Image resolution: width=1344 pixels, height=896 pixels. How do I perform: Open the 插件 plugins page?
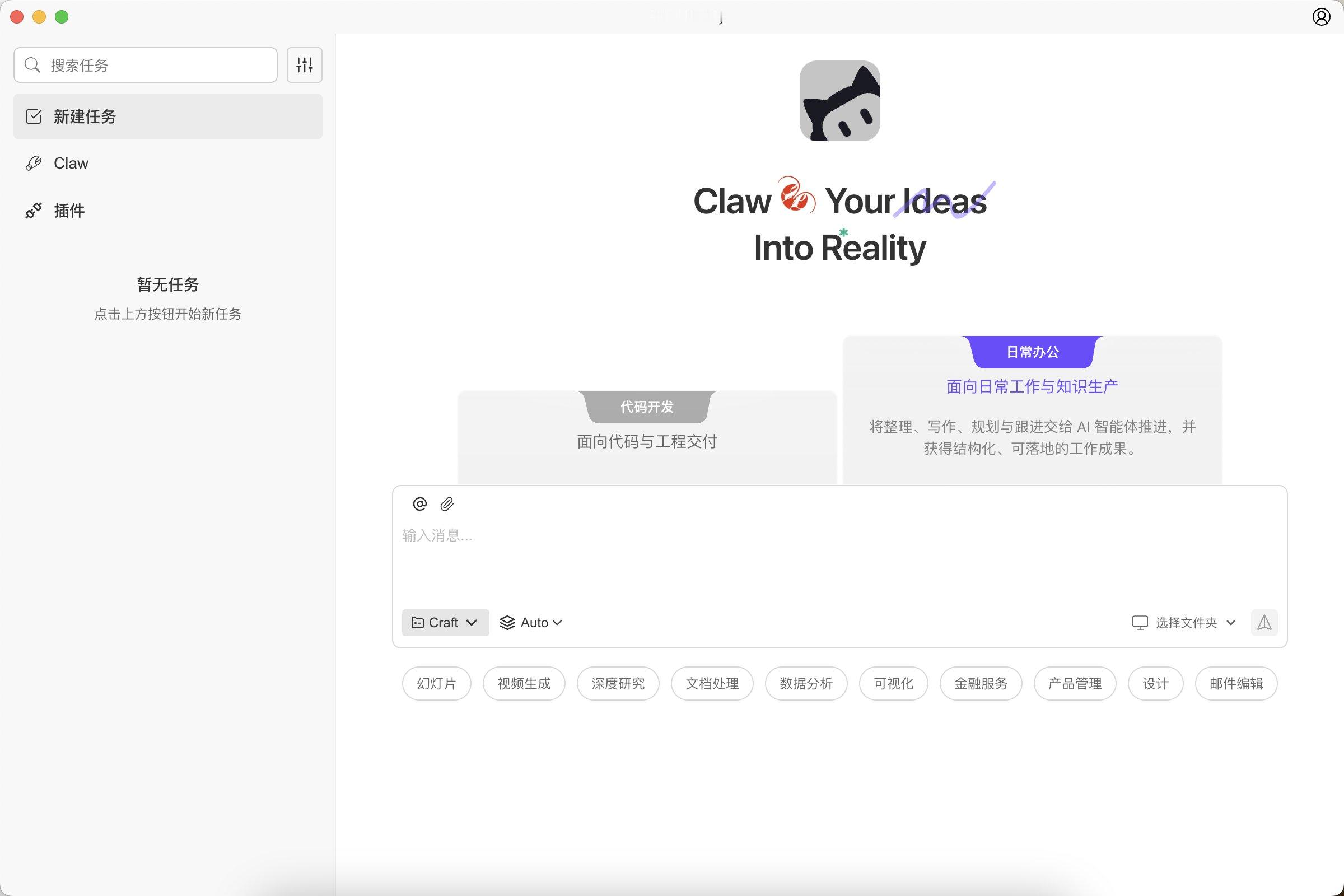point(68,211)
